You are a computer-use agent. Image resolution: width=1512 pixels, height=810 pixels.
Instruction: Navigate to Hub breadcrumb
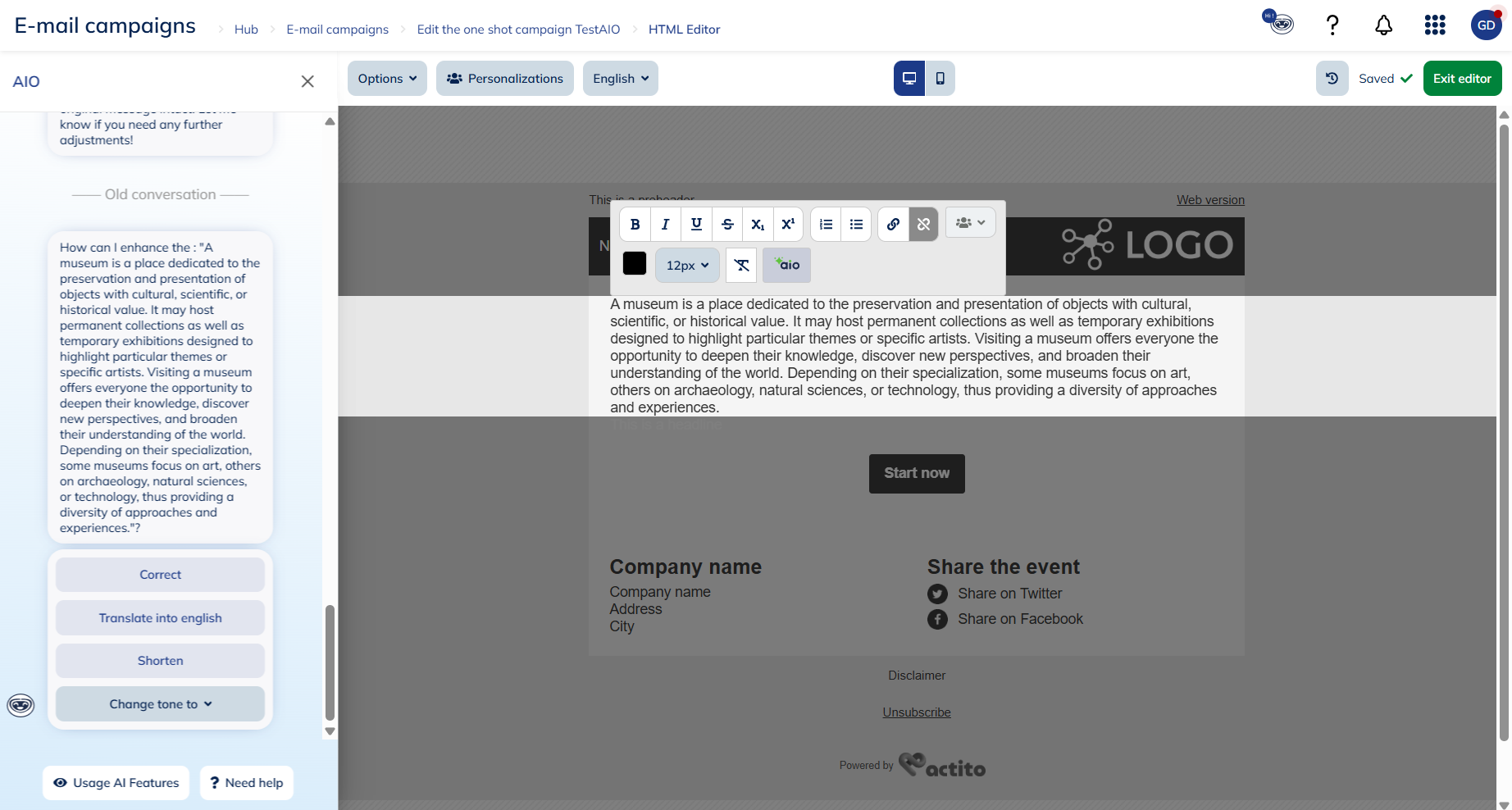[x=246, y=30]
